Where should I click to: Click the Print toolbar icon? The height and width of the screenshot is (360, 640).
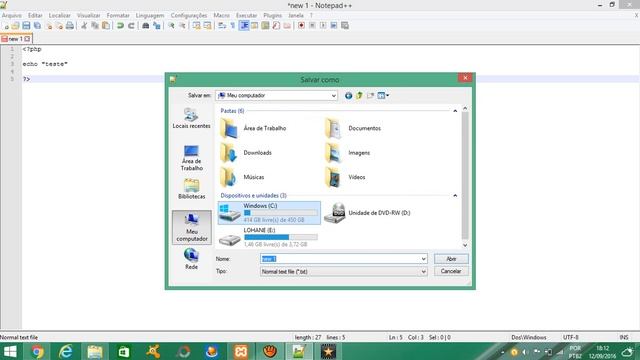70,26
